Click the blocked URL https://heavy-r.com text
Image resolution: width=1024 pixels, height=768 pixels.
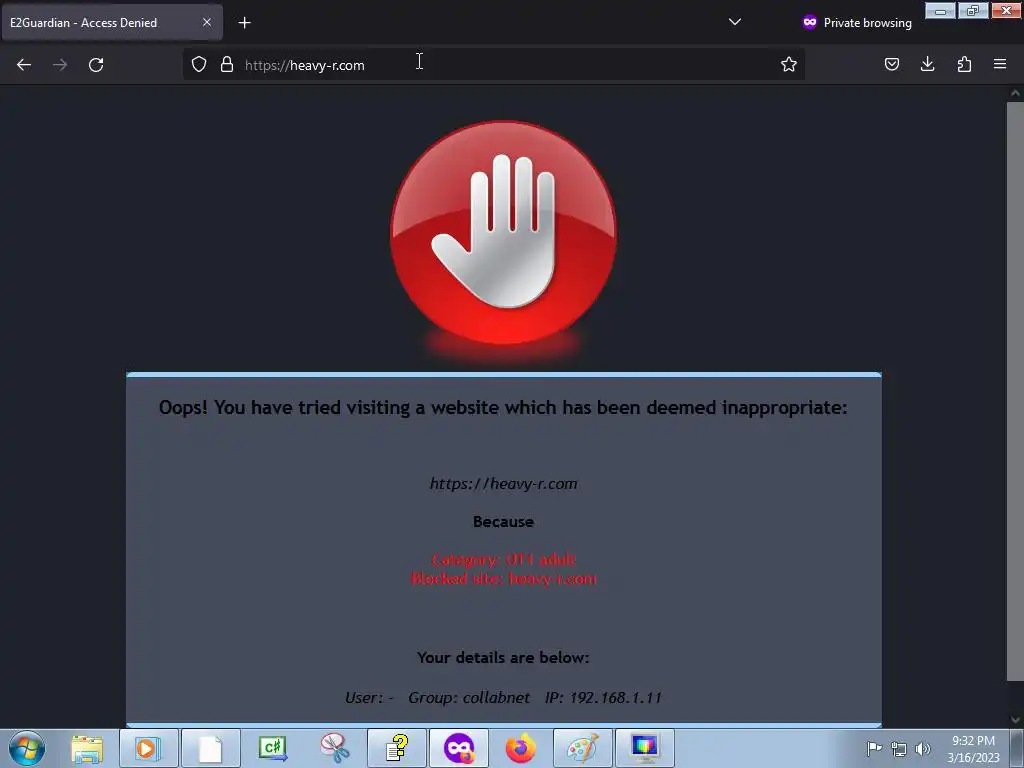click(x=504, y=484)
